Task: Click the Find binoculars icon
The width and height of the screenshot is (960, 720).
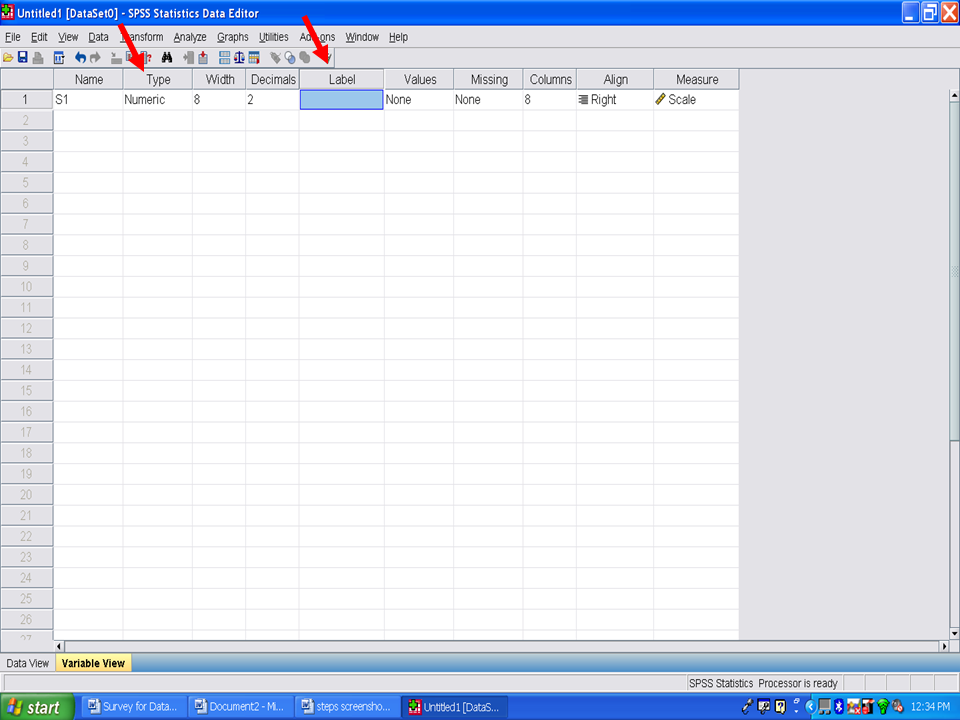Action: 168,58
